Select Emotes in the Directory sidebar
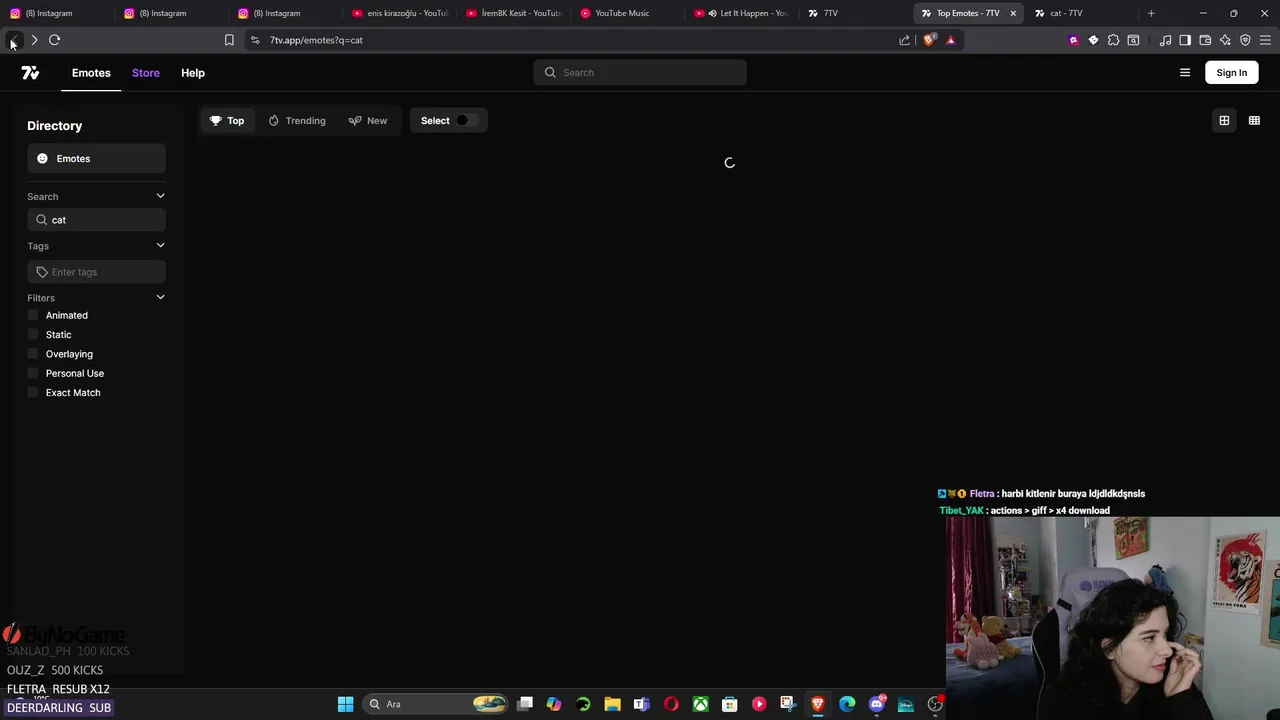1280x720 pixels. (x=96, y=159)
